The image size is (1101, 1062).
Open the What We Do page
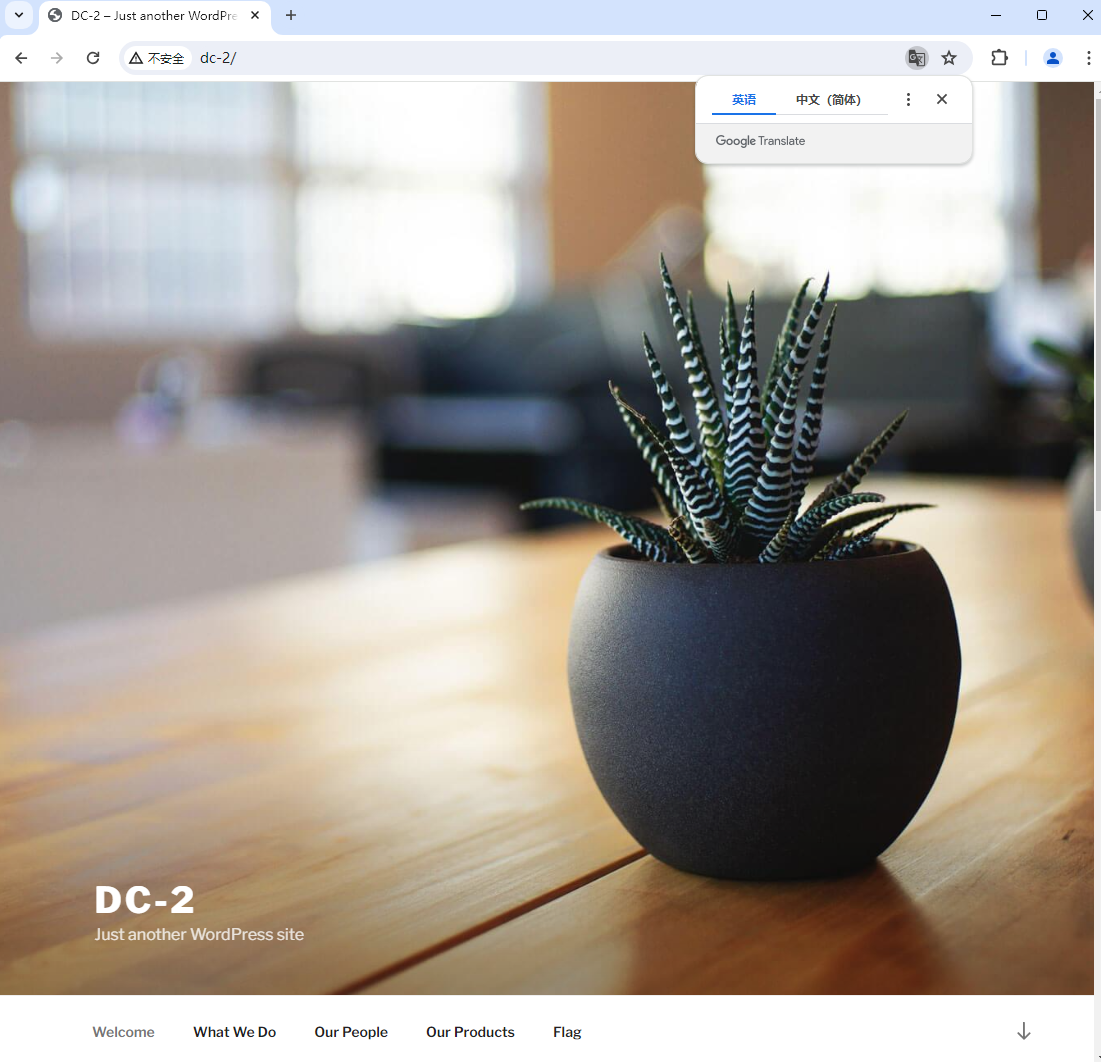coord(235,1032)
